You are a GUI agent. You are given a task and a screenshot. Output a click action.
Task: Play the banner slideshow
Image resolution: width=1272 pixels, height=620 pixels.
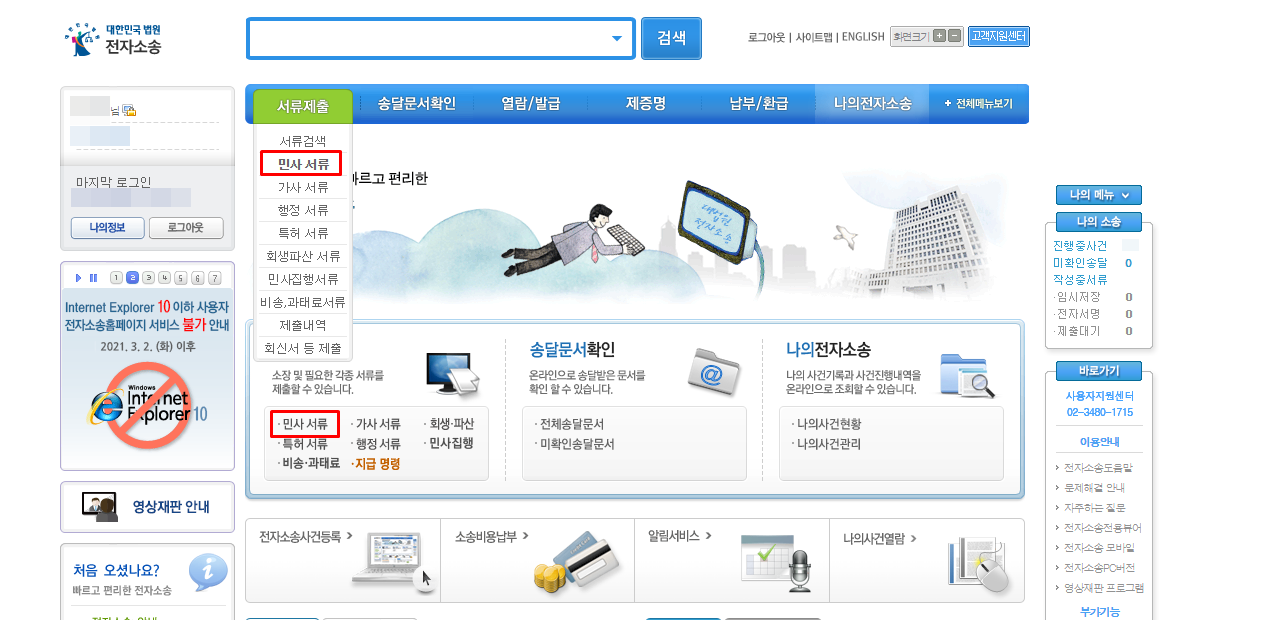pos(79,278)
